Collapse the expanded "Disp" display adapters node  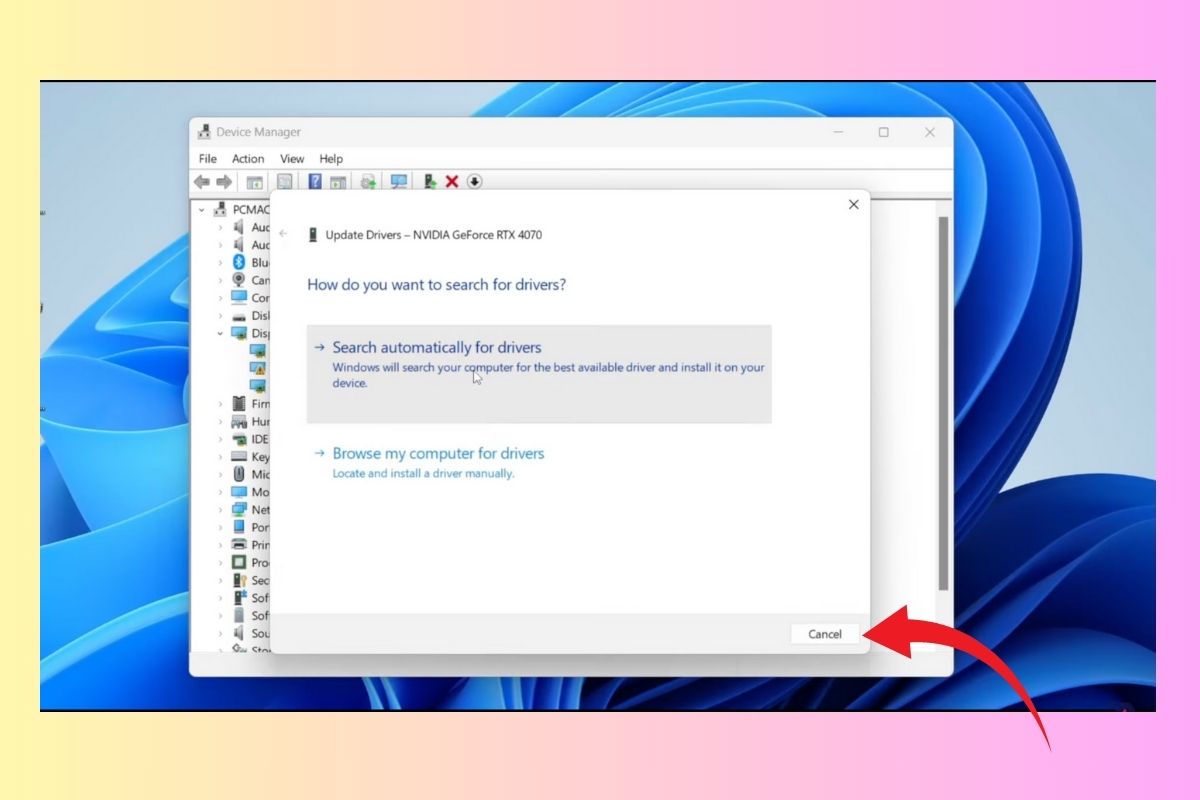[x=221, y=333]
